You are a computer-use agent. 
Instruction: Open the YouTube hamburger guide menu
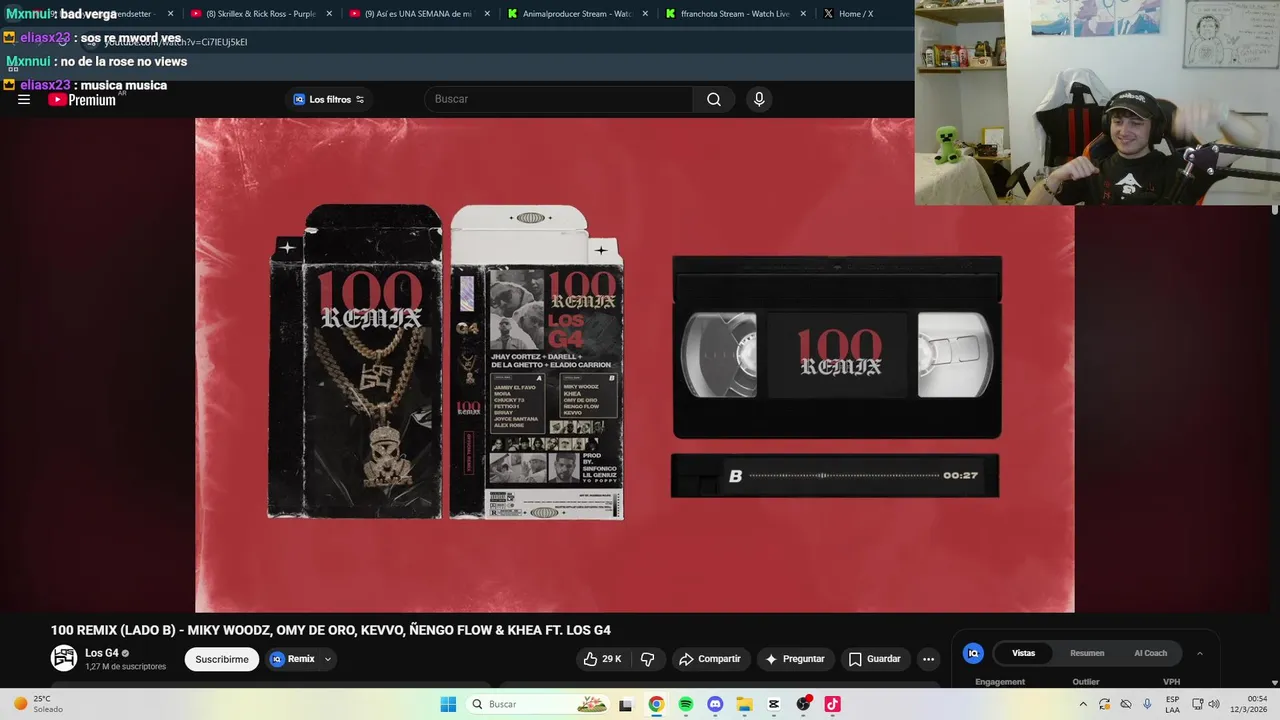point(24,99)
